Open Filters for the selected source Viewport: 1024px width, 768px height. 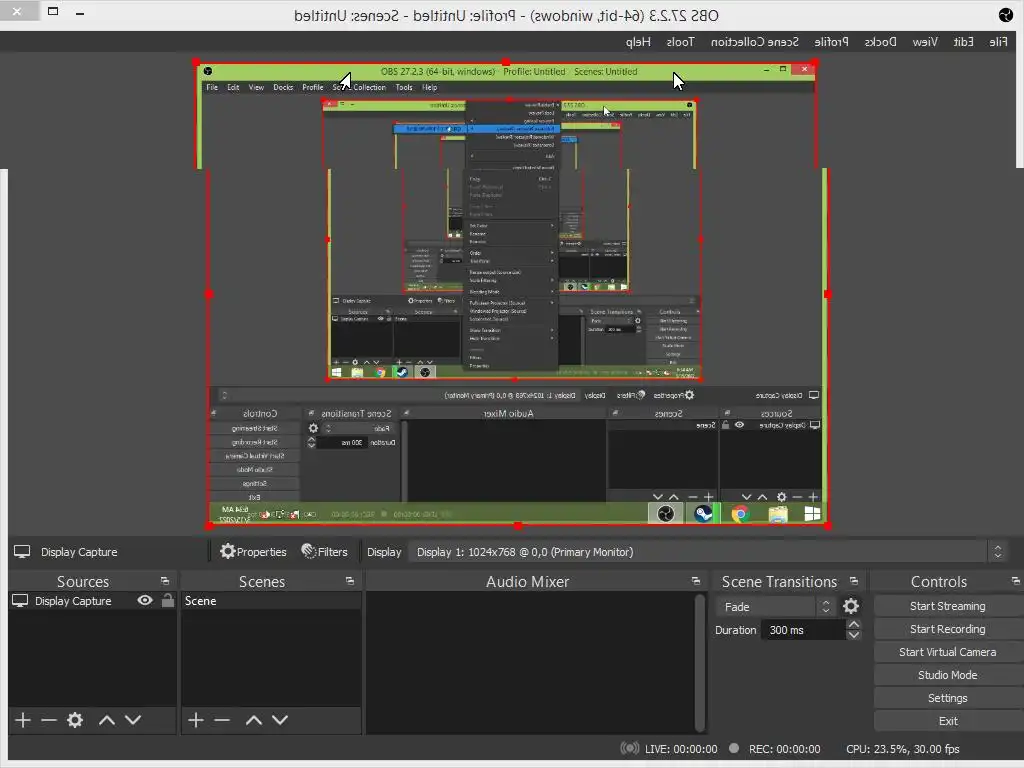(325, 552)
